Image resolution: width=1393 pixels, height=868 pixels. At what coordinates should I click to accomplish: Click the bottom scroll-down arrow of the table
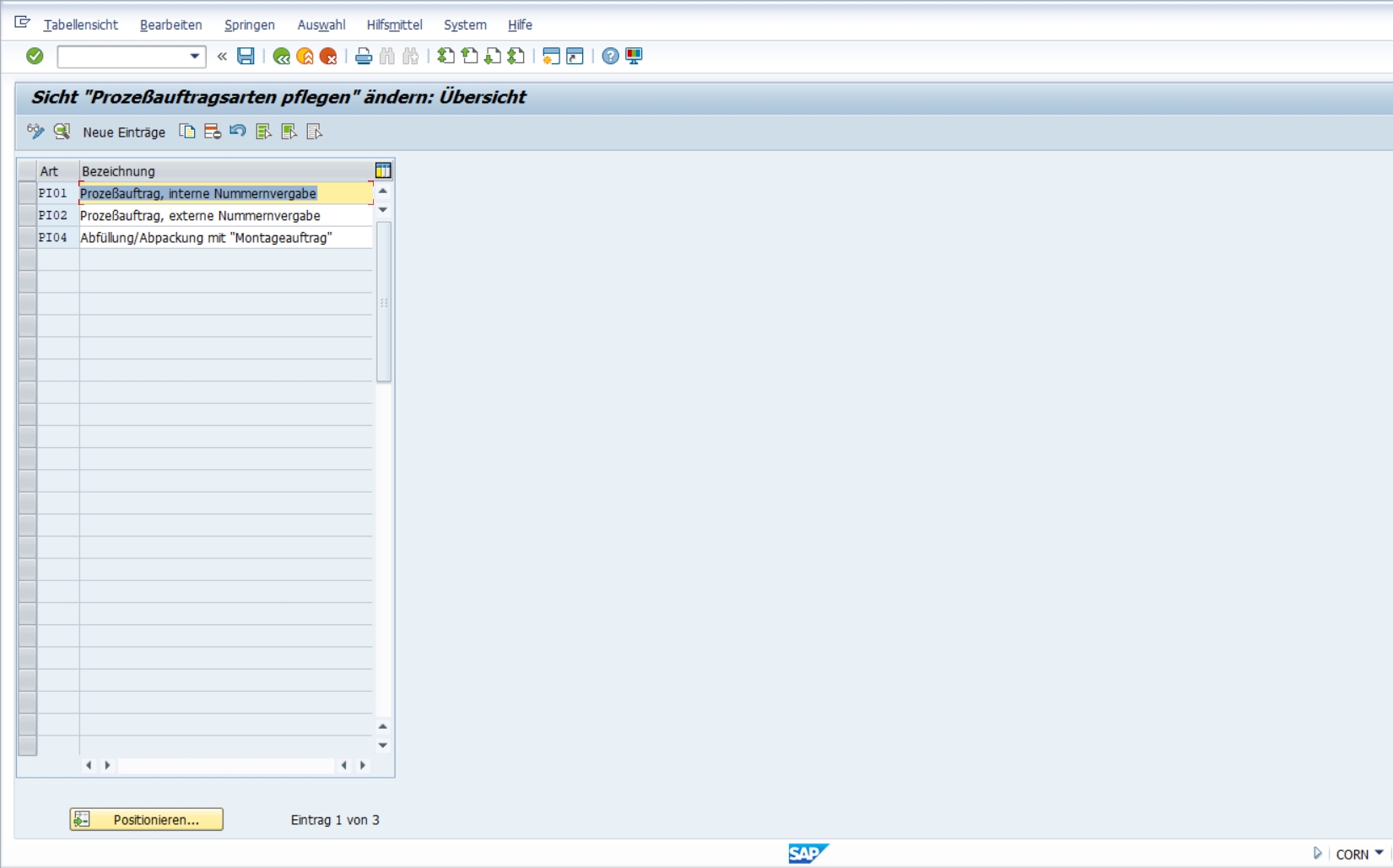click(x=383, y=746)
